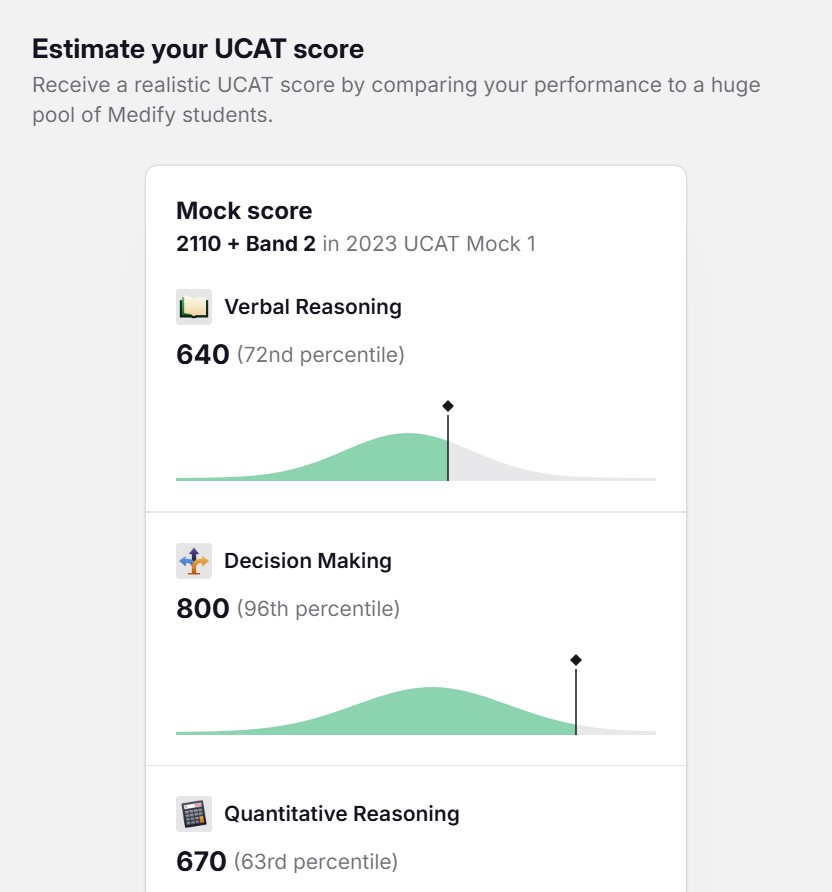Screen dimensions: 832x892
Task: Click the "2110 + Band 2" total score
Action: point(246,244)
